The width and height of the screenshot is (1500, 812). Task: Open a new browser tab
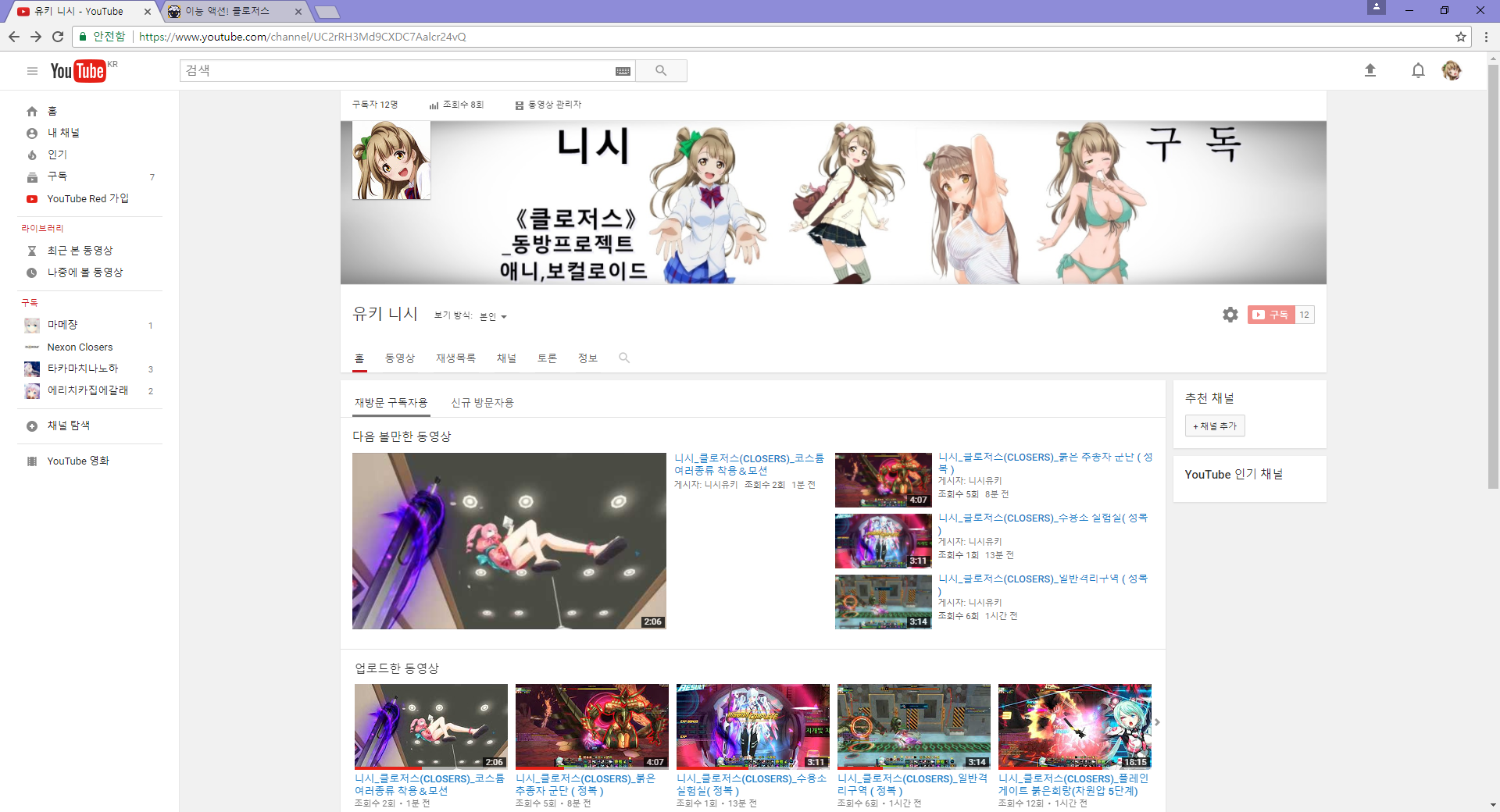click(x=327, y=12)
